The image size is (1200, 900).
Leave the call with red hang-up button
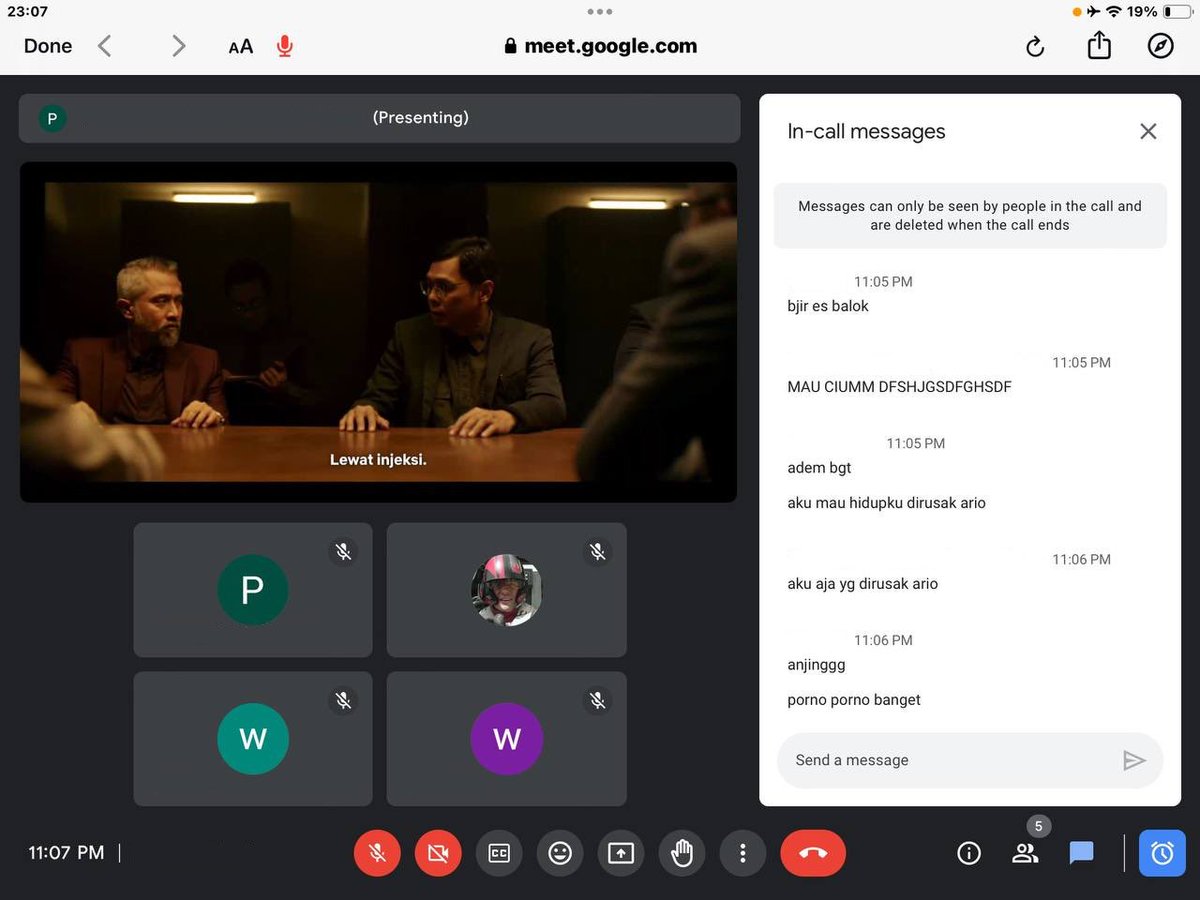[x=813, y=854]
